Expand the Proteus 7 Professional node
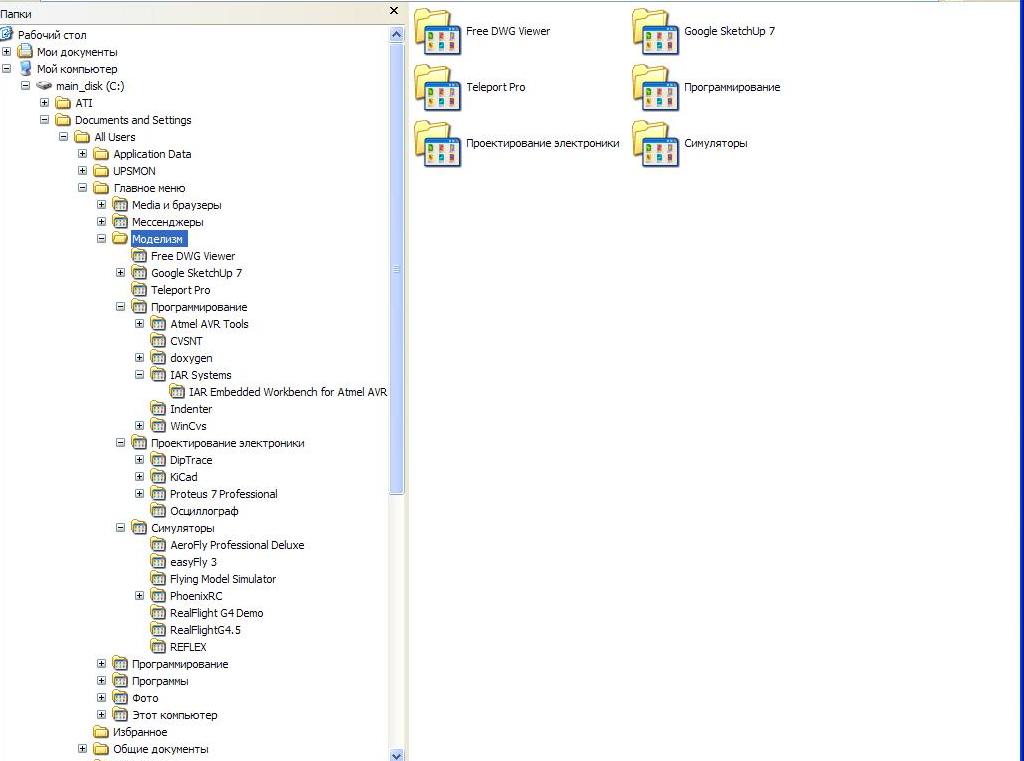Screen dimensions: 1024x761 [x=139, y=493]
